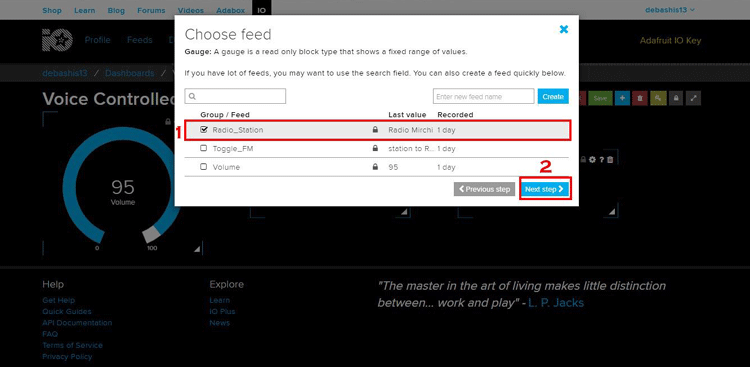Click the lock icon in Radio_Station row
Viewport: 750px width, 367px height.
tap(375, 130)
